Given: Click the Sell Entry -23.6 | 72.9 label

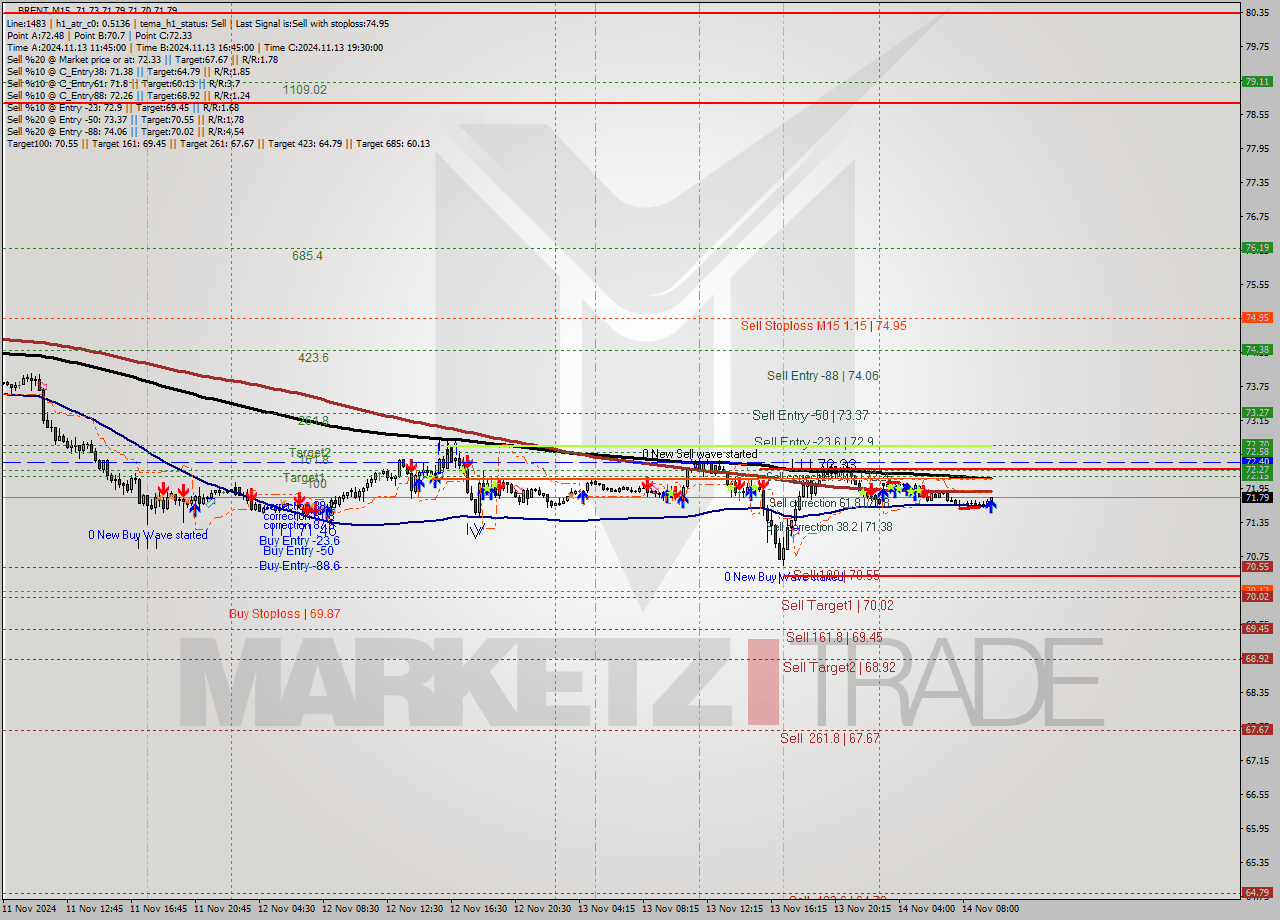Looking at the screenshot, I should [813, 441].
